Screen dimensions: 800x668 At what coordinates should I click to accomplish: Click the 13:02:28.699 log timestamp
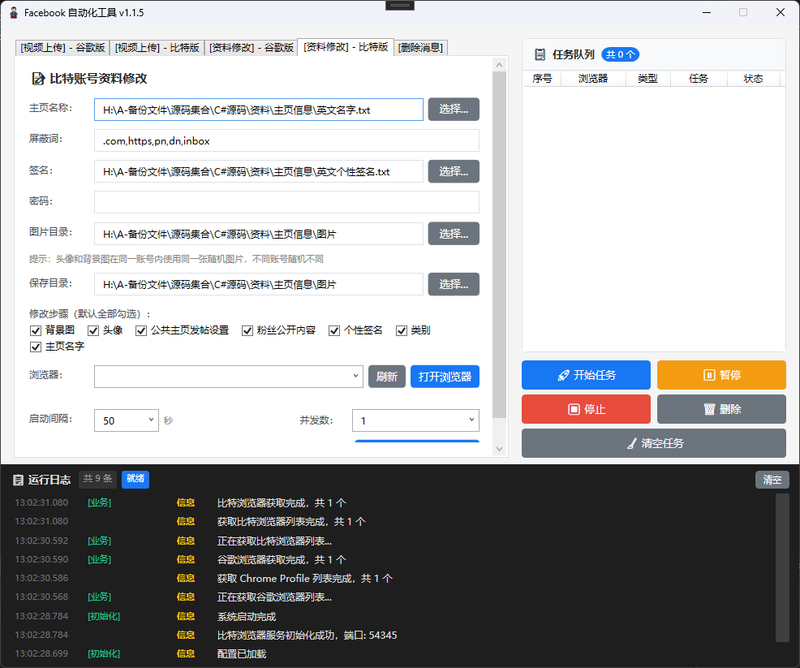point(41,654)
